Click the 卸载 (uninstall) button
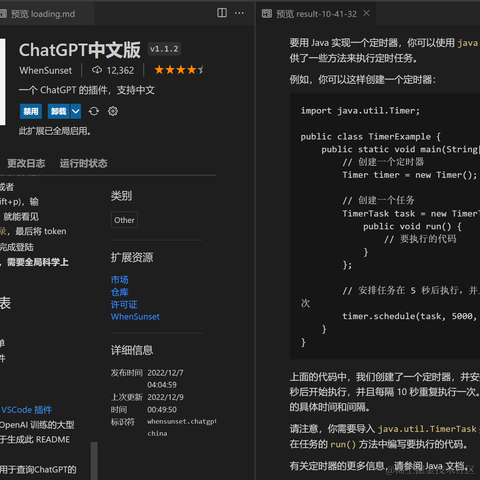480x480 pixels. (x=59, y=111)
